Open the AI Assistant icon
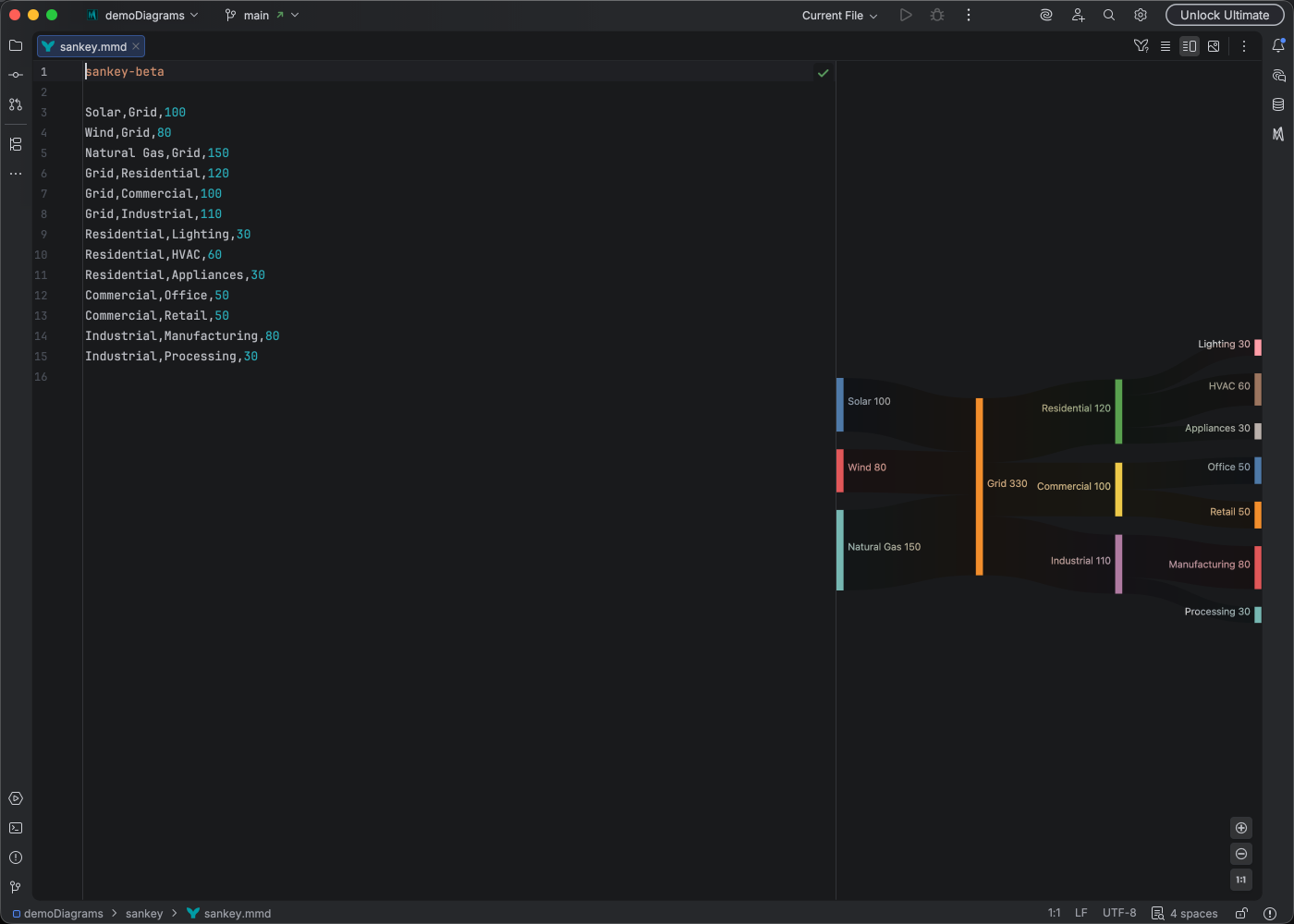Screen dimensions: 1294x924 click(x=1045, y=15)
